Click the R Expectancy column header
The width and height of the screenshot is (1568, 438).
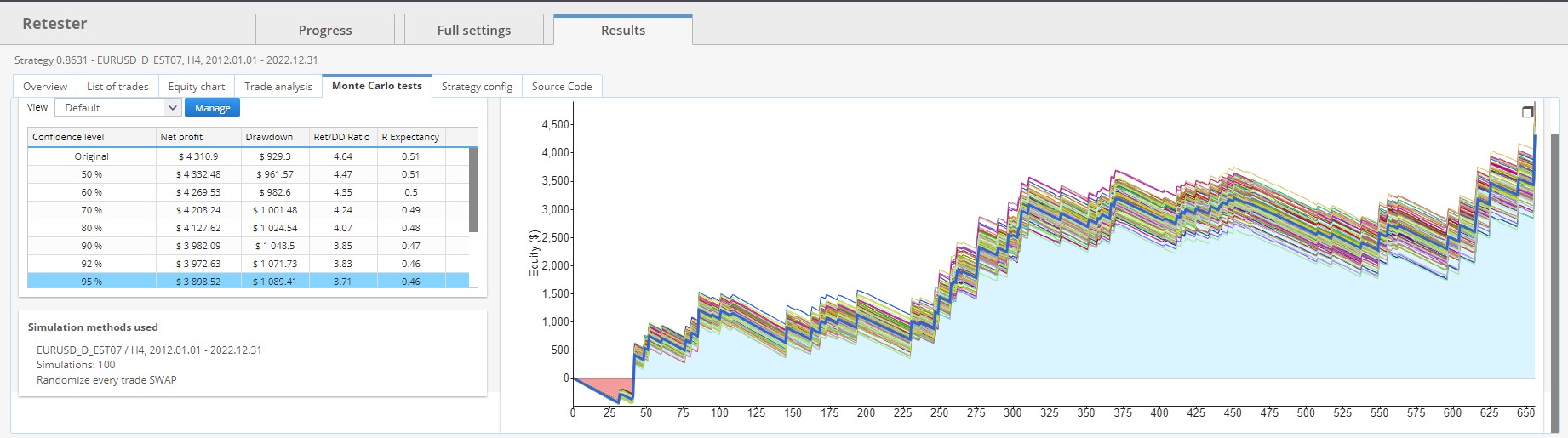pyautogui.click(x=411, y=137)
